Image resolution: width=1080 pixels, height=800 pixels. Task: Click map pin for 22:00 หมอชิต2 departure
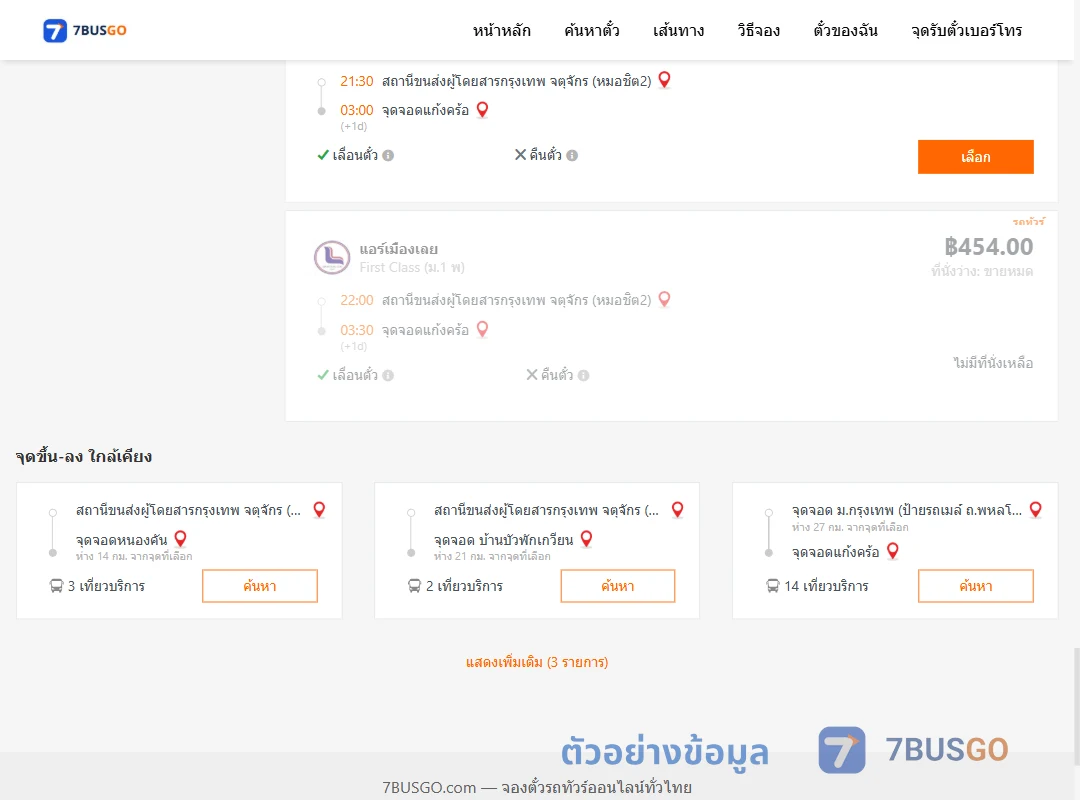pyautogui.click(x=665, y=299)
